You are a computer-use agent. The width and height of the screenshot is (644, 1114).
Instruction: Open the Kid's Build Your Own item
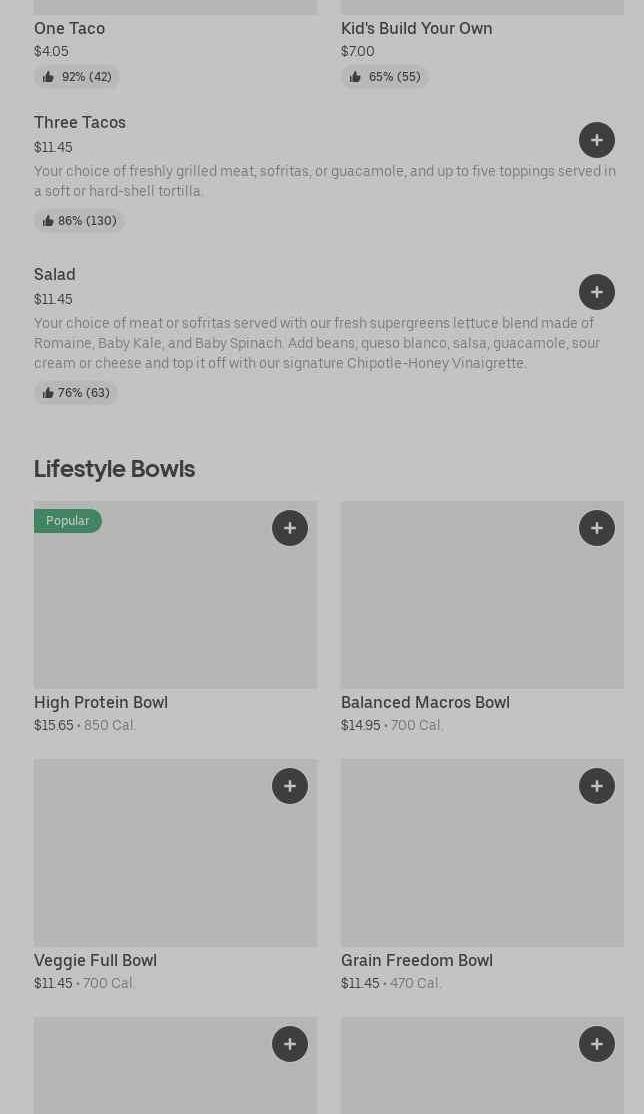(x=416, y=28)
